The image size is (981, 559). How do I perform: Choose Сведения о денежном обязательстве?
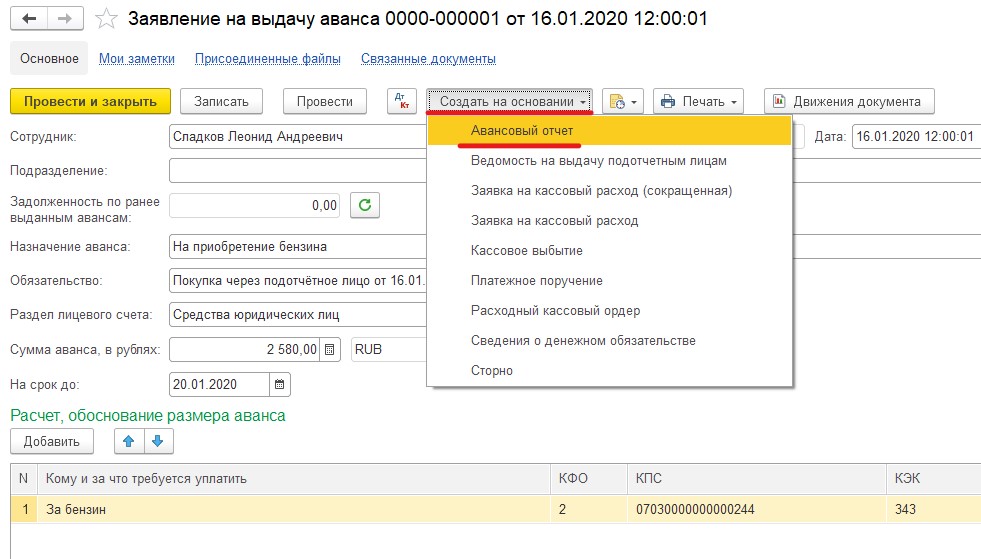click(609, 341)
